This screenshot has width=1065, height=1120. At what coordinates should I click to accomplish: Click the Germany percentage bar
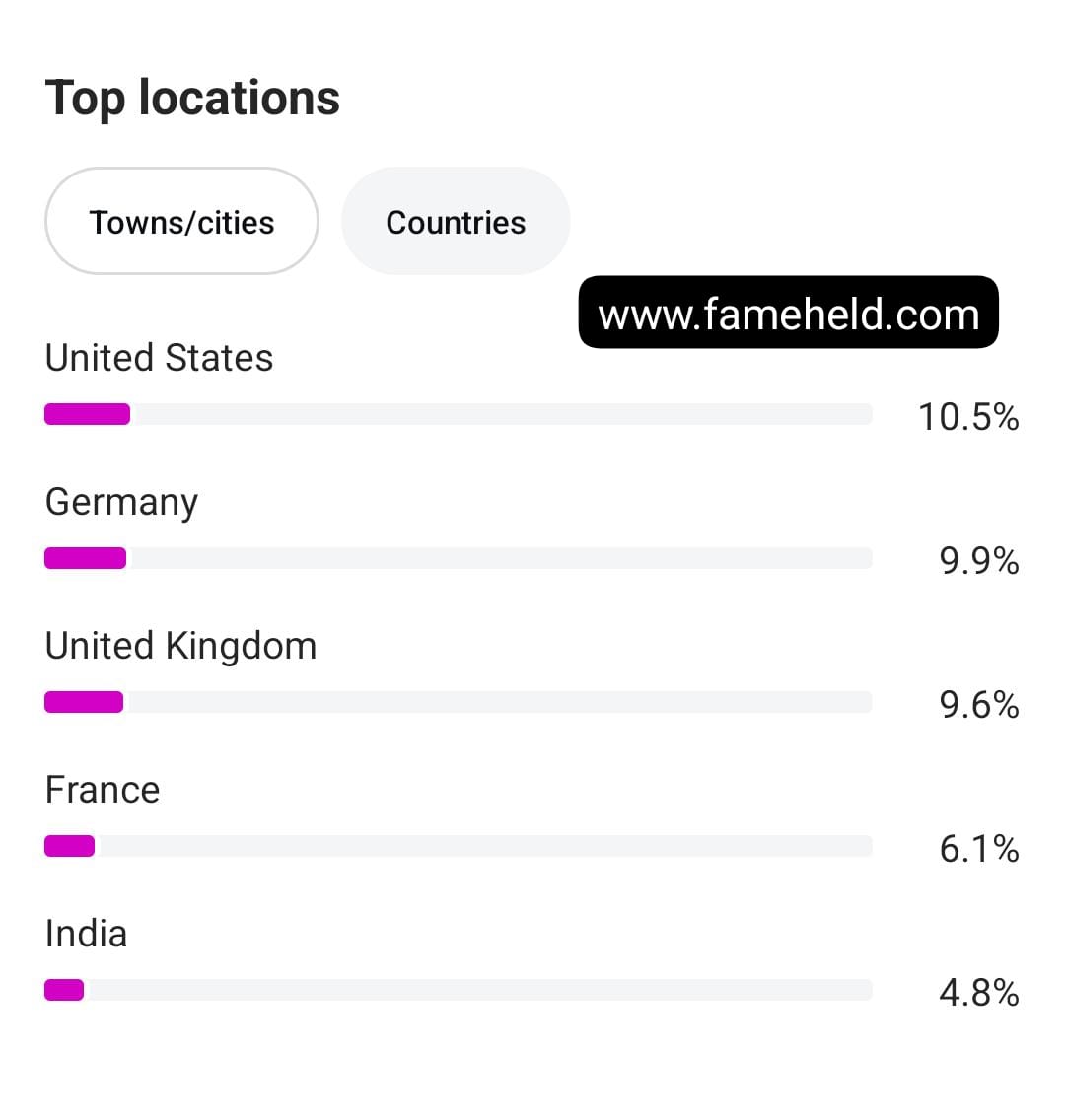point(458,558)
